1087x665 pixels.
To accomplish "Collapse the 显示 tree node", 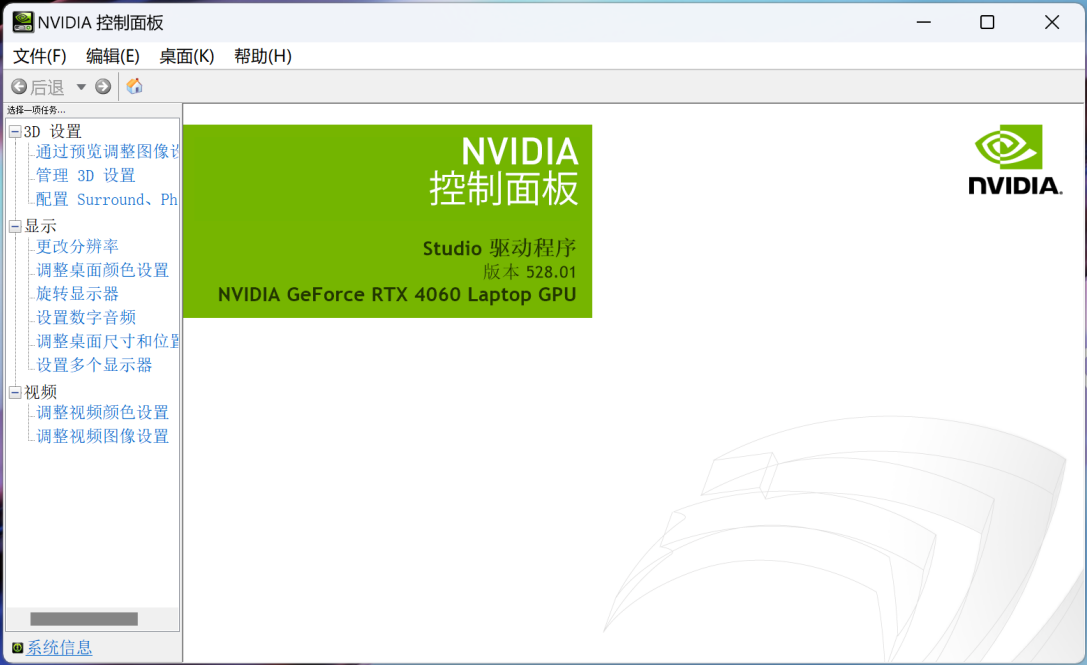I will 15,227.
